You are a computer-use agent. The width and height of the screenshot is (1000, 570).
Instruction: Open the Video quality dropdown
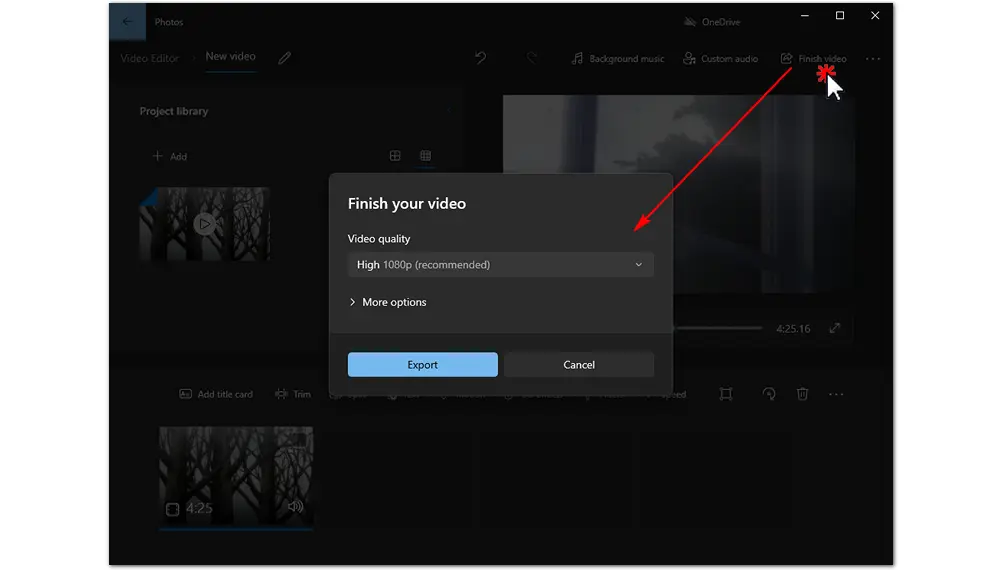[x=500, y=265]
